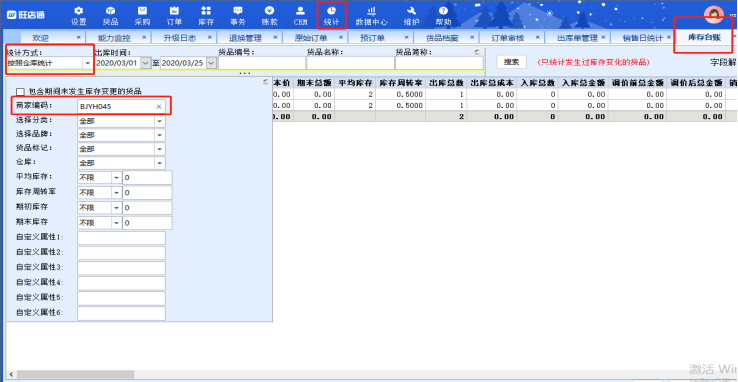The height and width of the screenshot is (382, 738).
Task: Open the 平均库存 condition dropdown
Action: [116, 178]
